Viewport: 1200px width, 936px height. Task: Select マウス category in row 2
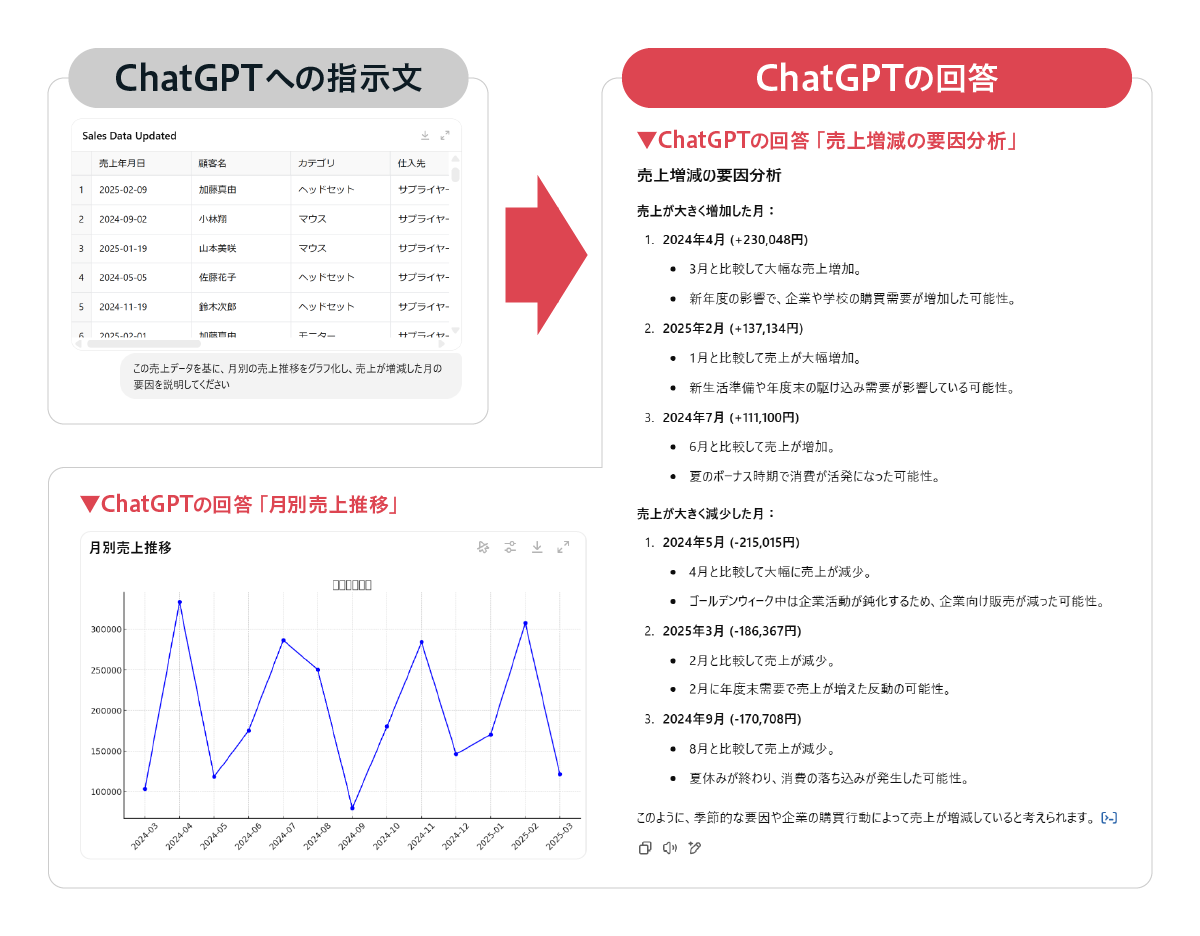click(x=341, y=218)
